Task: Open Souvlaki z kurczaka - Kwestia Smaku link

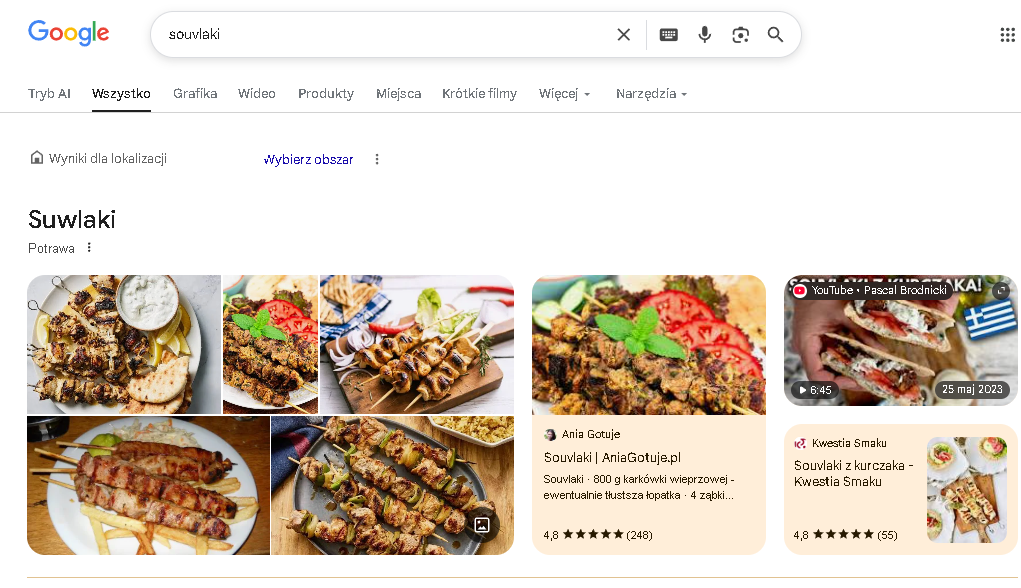Action: (x=853, y=473)
